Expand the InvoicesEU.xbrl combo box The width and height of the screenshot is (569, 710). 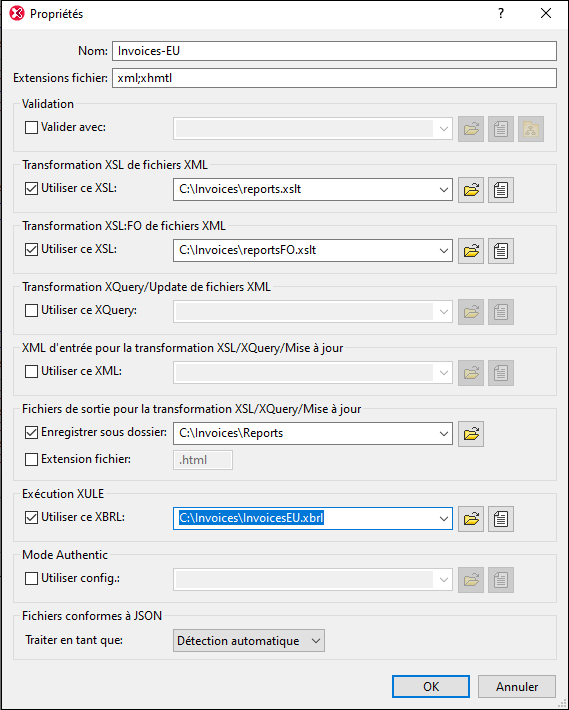[444, 518]
